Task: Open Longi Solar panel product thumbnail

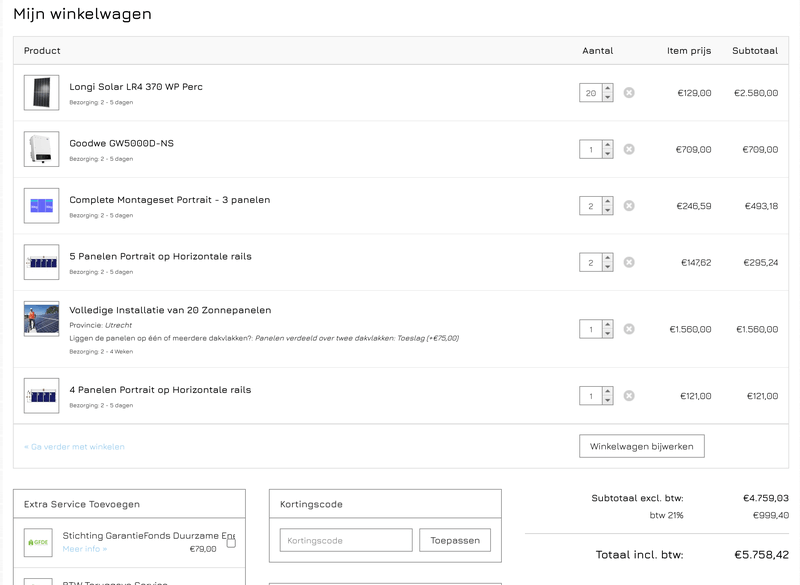Action: (42, 93)
